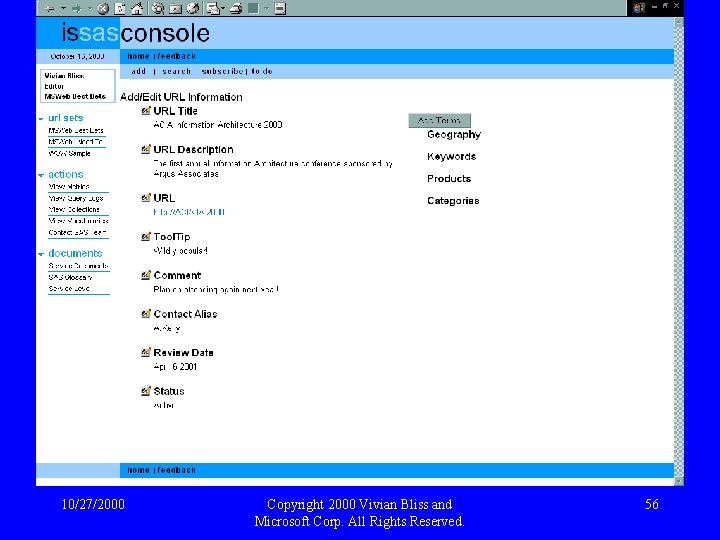Open the Favorites pane icon
Image resolution: width=720 pixels, height=540 pixels.
point(175,8)
